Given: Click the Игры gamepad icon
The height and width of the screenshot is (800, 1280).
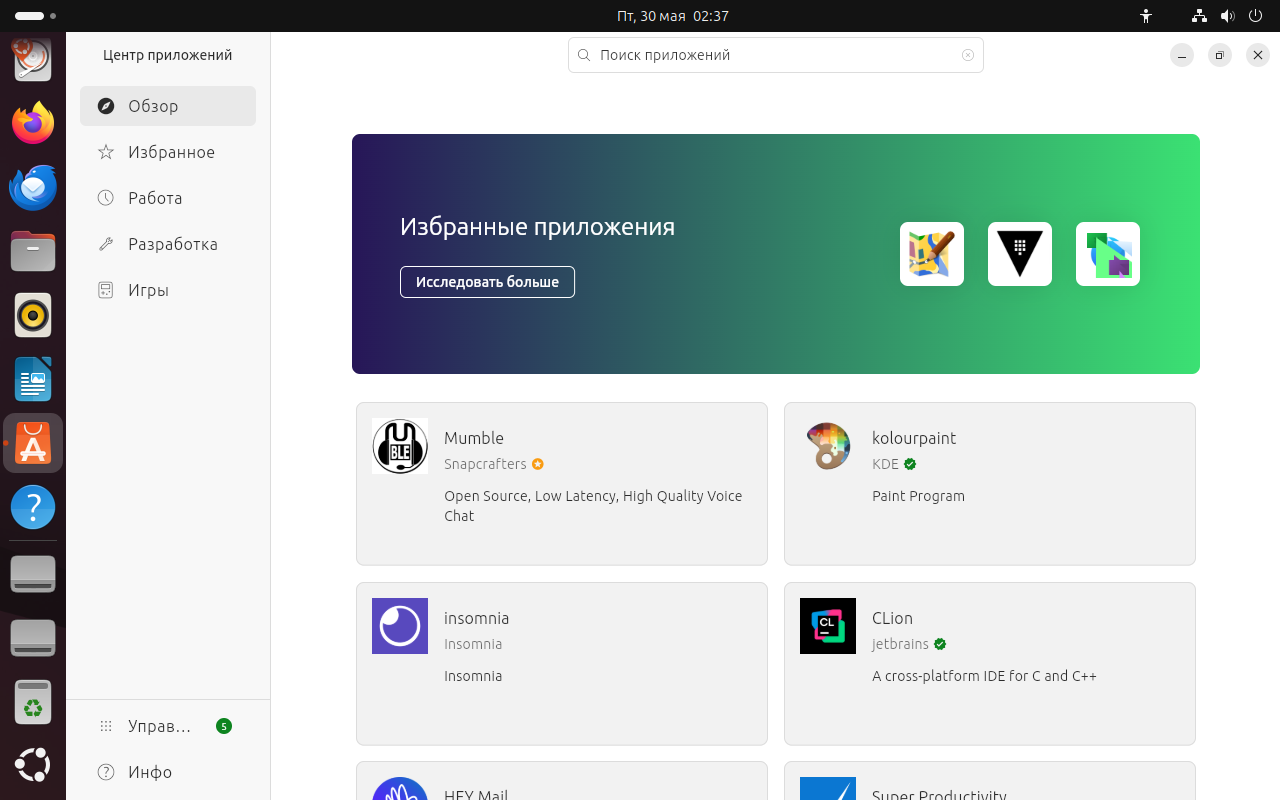Looking at the screenshot, I should pos(106,290).
